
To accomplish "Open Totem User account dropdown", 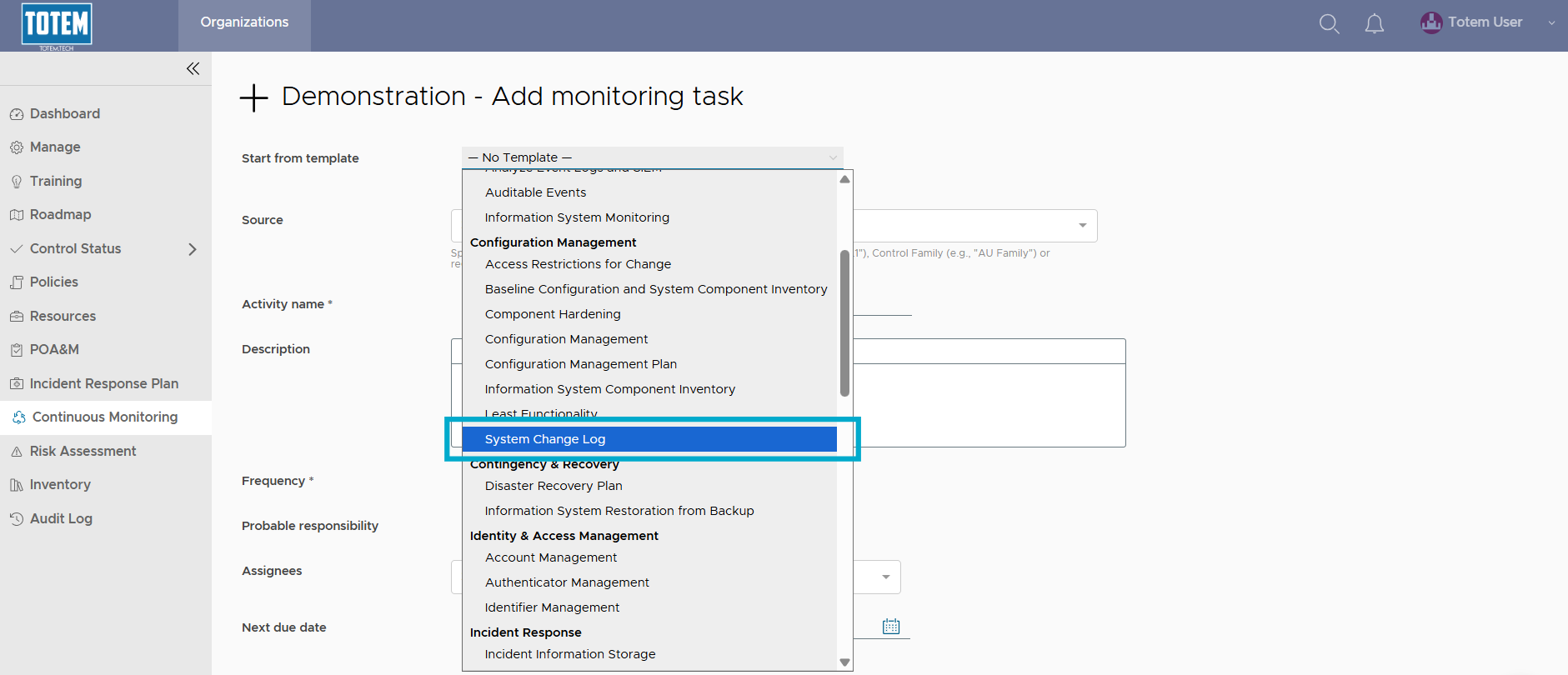I will click(x=1551, y=23).
